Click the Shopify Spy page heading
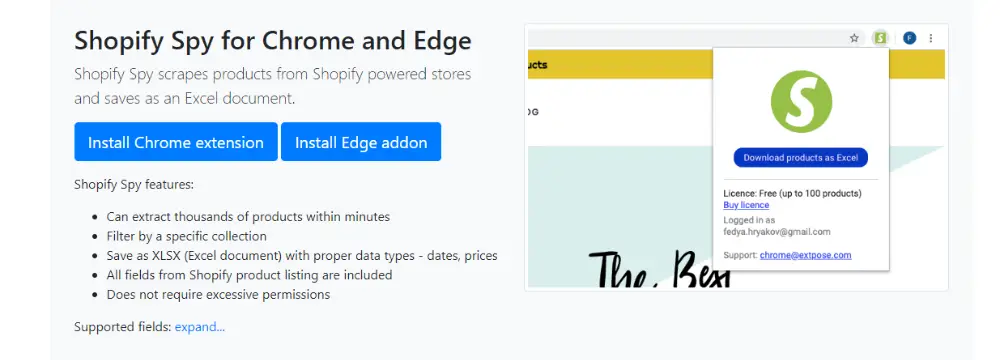The image size is (1000, 360). click(273, 41)
